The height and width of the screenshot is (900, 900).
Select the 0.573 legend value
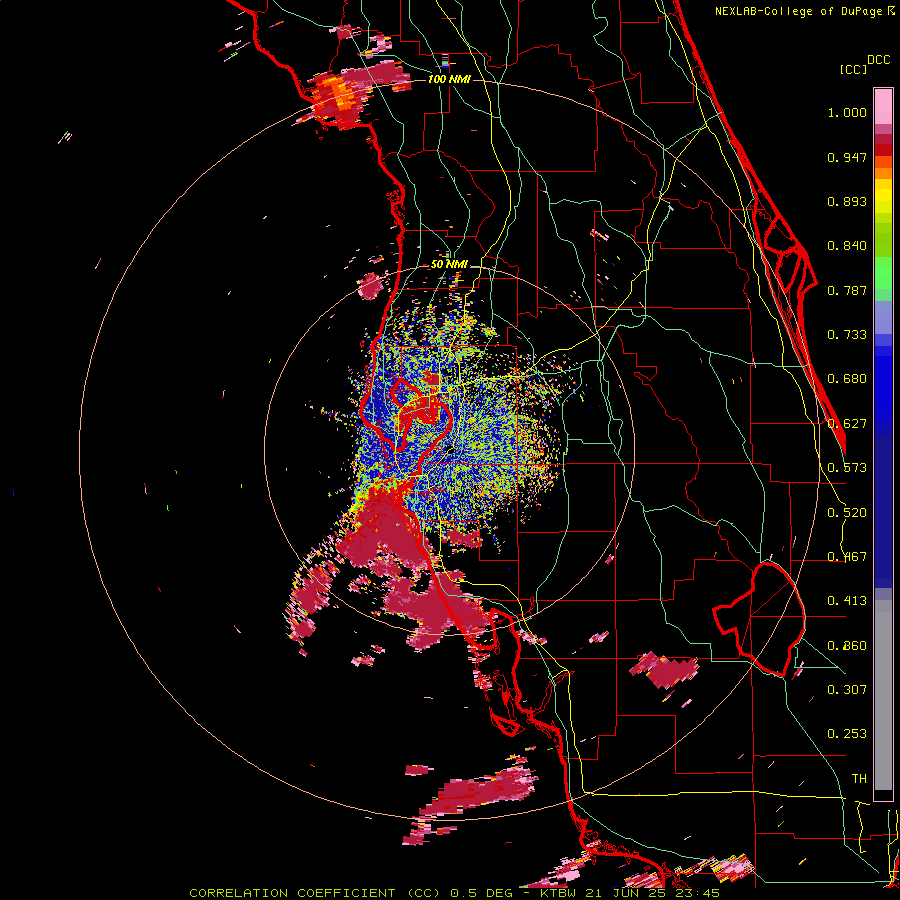click(x=847, y=468)
